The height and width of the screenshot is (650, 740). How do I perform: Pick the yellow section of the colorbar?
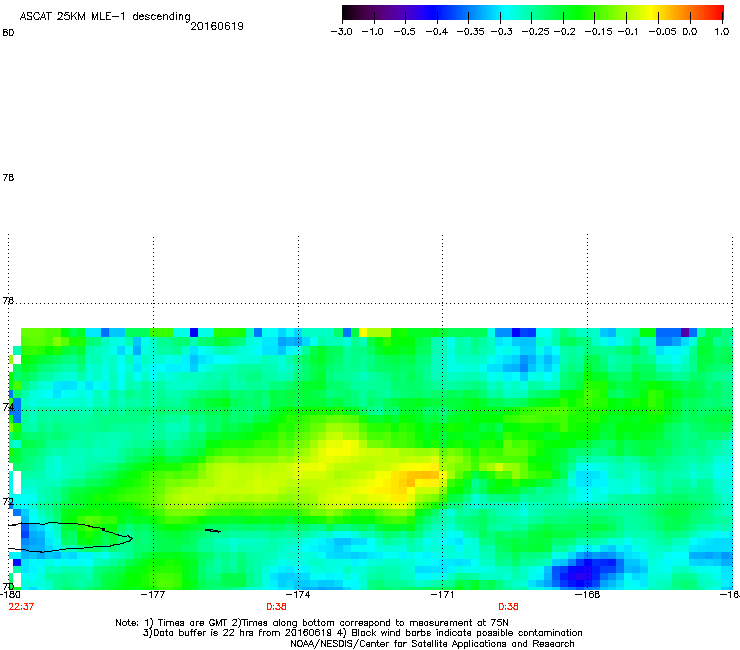651,12
